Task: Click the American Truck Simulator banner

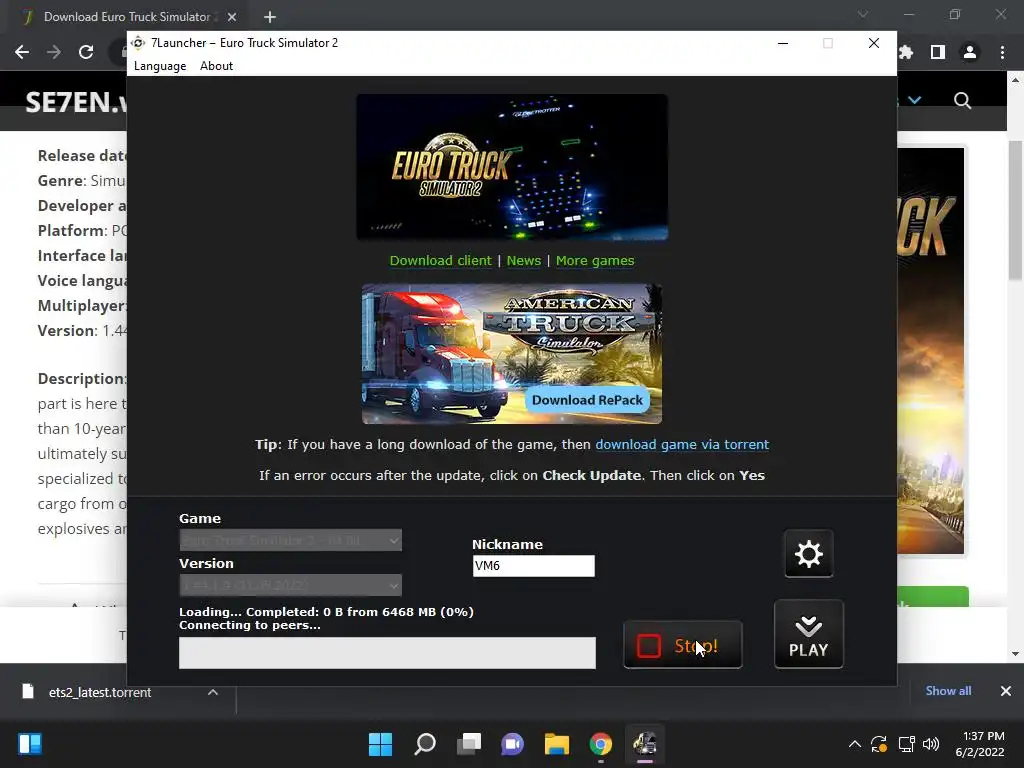Action: [512, 353]
